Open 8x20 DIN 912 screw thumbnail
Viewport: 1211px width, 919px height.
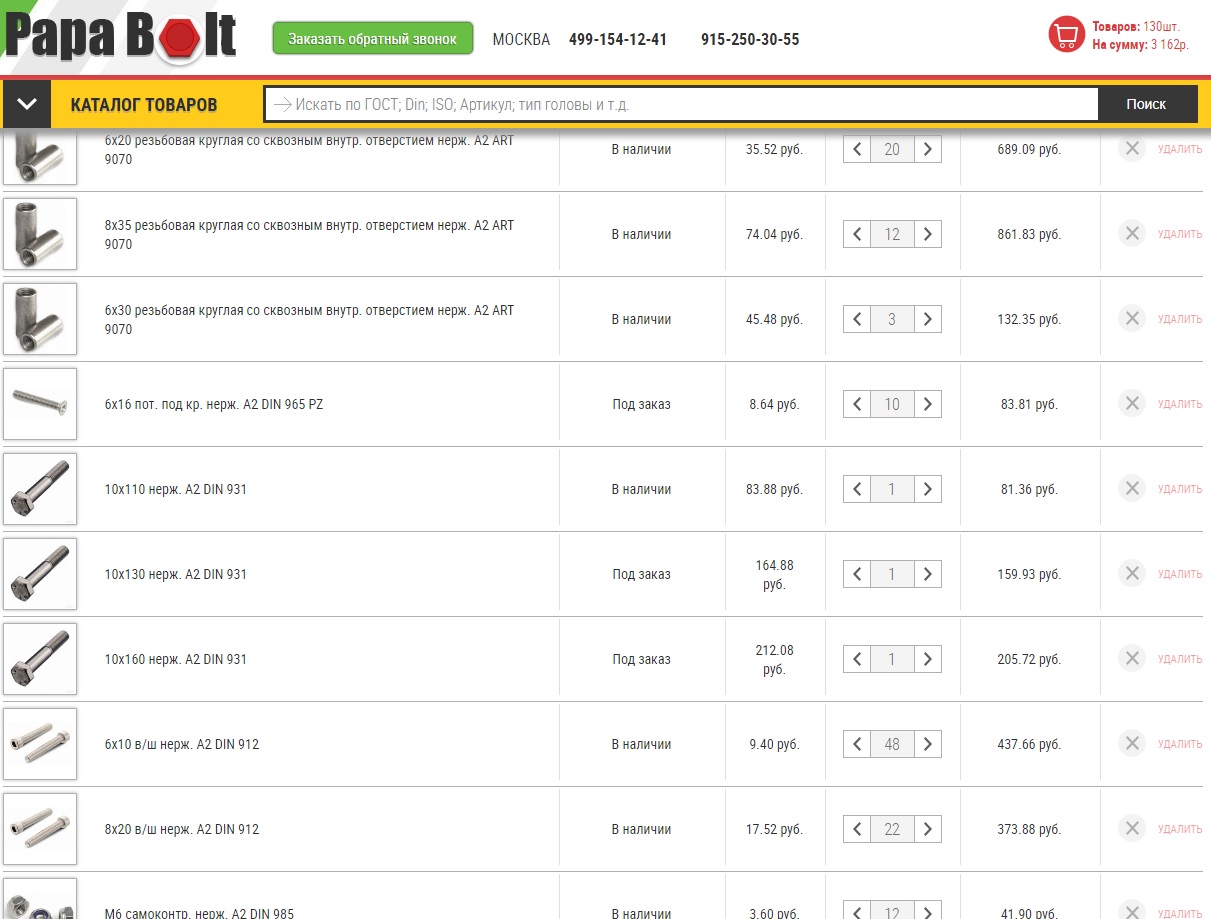40,829
